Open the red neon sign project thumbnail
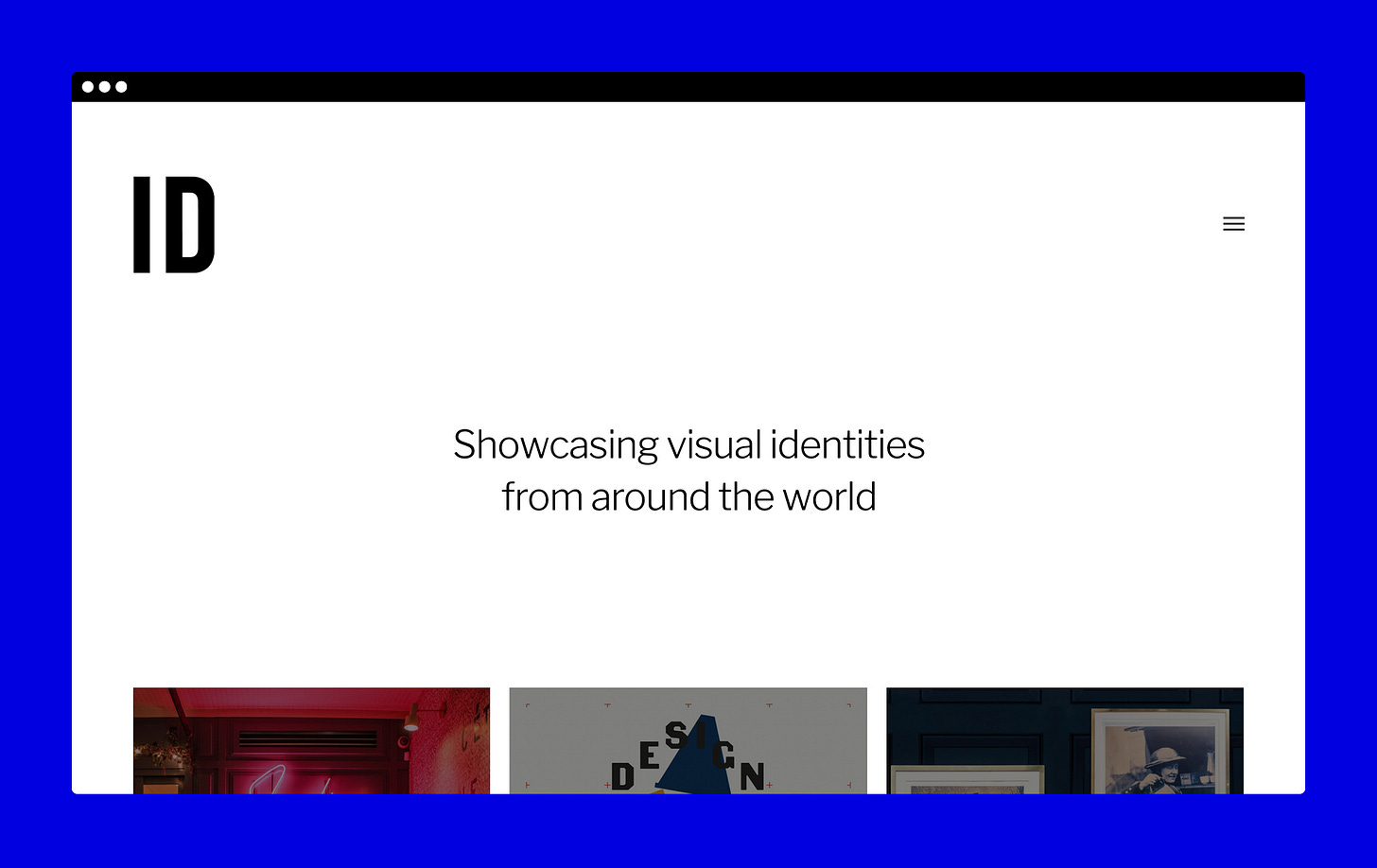Viewport: 1377px width, 868px height. click(x=311, y=740)
